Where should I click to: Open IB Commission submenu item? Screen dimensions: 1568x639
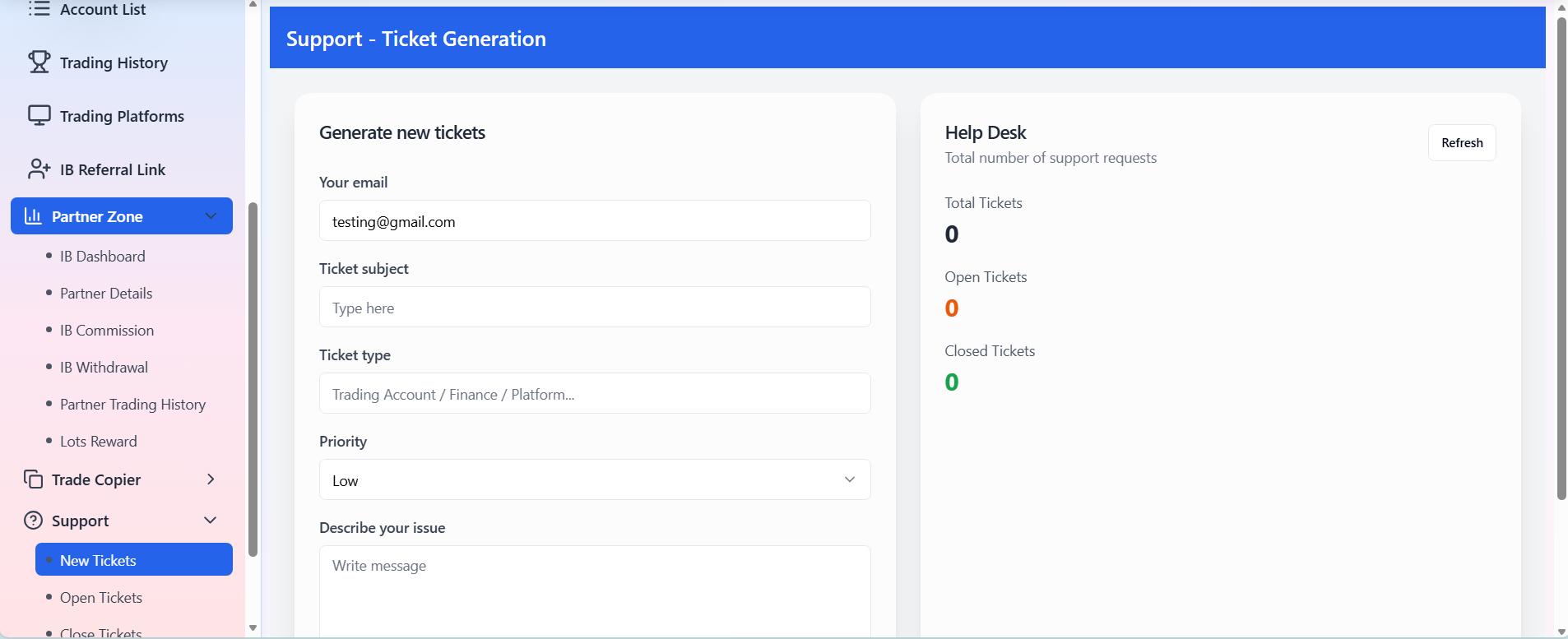point(107,330)
